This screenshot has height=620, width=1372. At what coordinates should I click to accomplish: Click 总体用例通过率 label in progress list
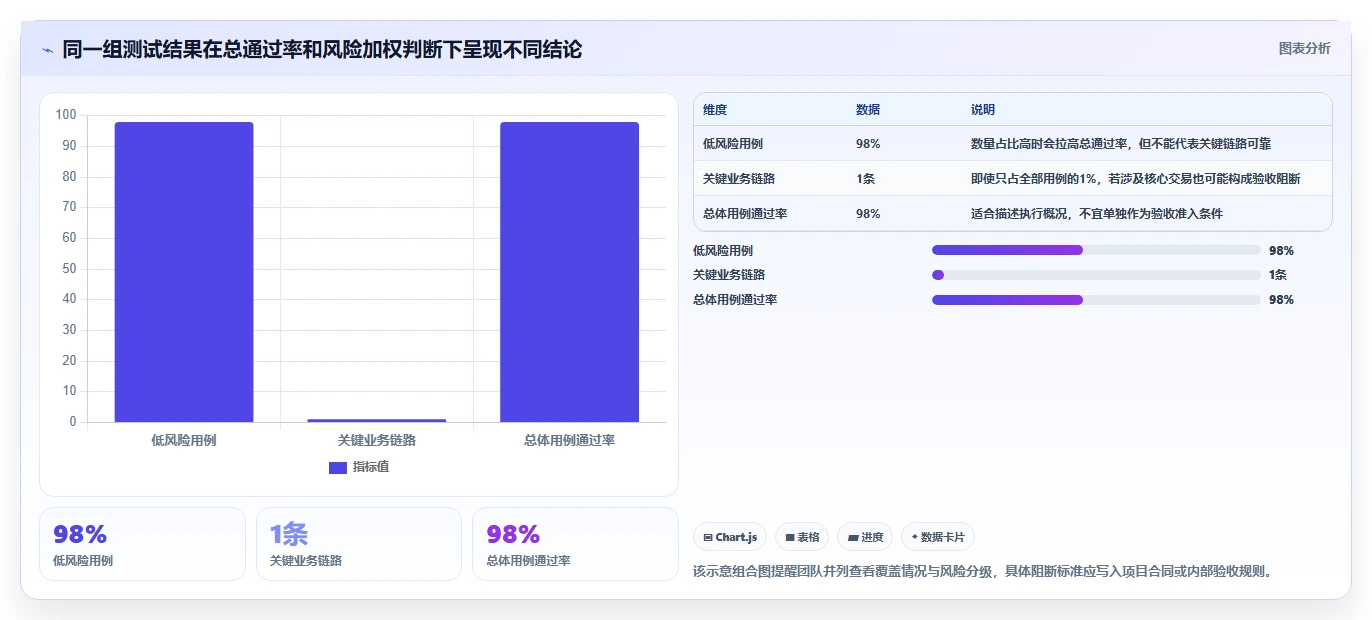pyautogui.click(x=735, y=300)
